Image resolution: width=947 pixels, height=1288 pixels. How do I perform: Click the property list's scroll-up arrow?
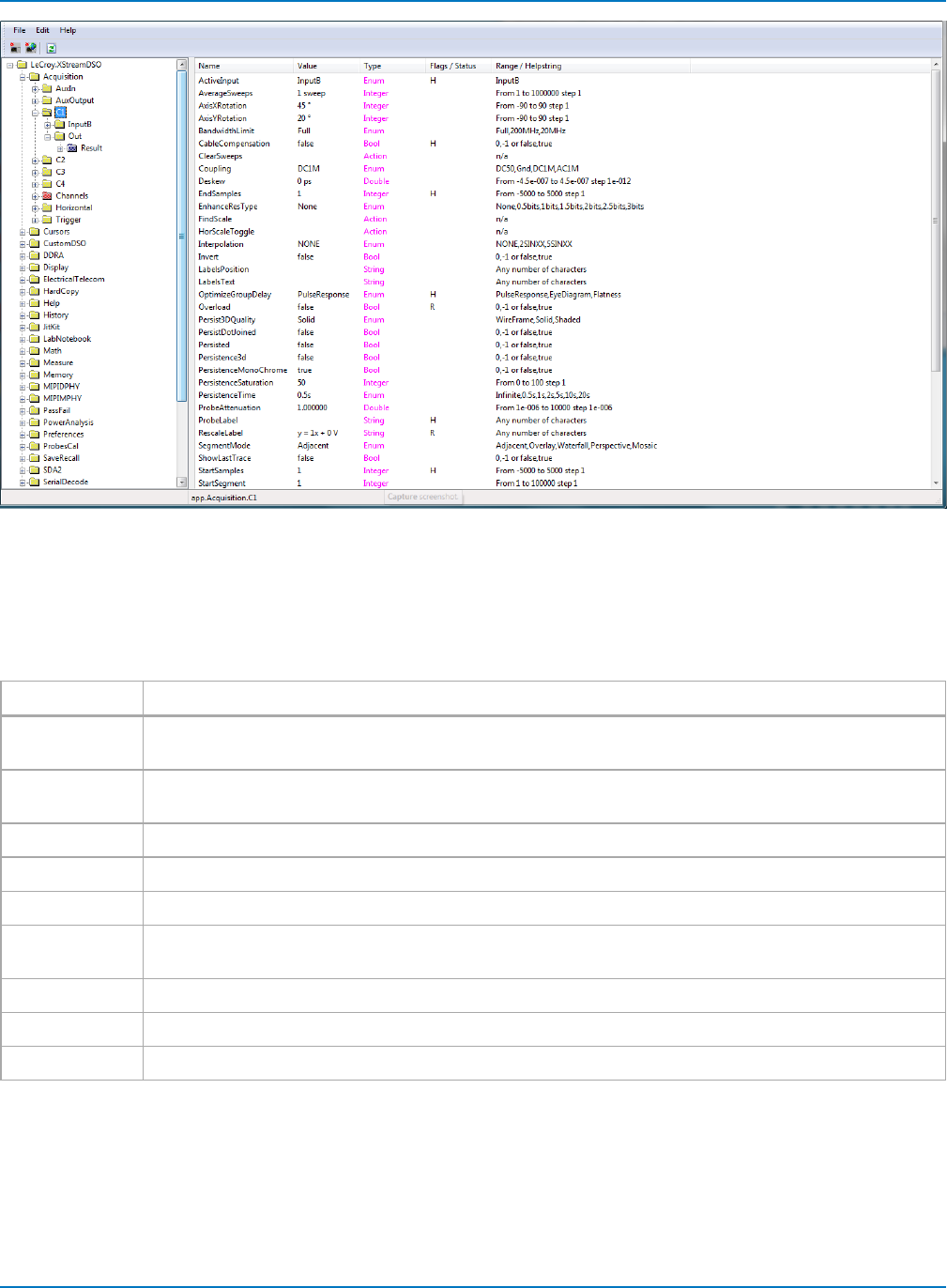936,65
